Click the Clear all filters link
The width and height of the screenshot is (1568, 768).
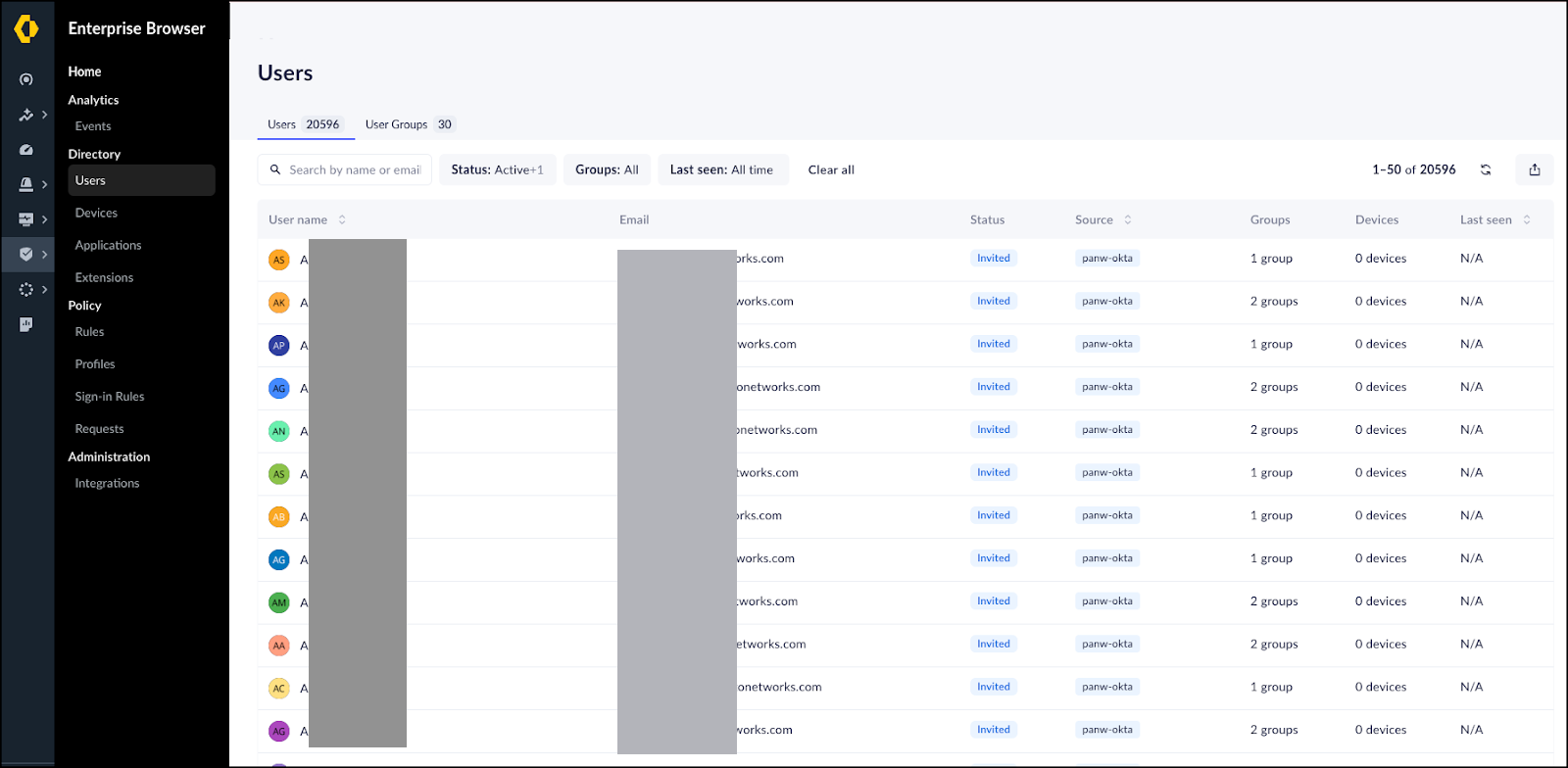pos(831,169)
